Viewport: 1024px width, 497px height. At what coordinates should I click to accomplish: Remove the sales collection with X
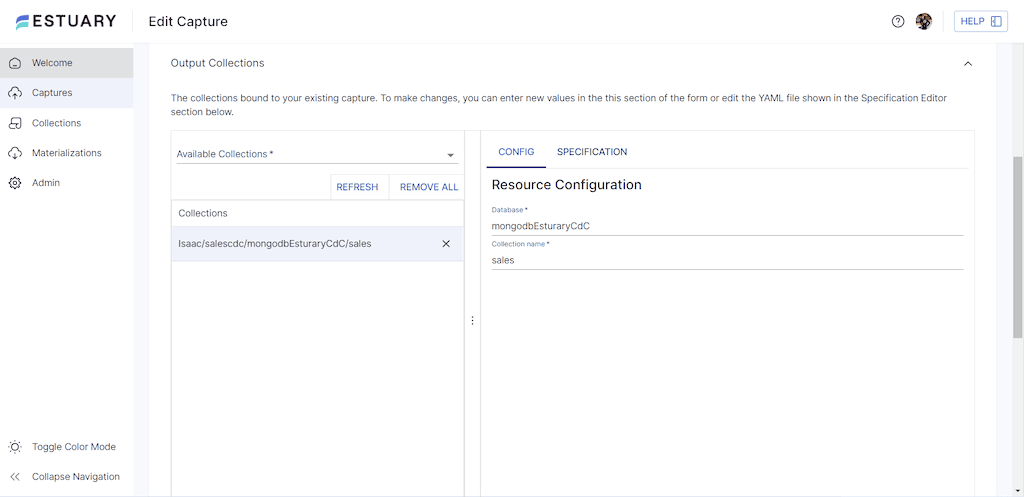[x=446, y=244]
